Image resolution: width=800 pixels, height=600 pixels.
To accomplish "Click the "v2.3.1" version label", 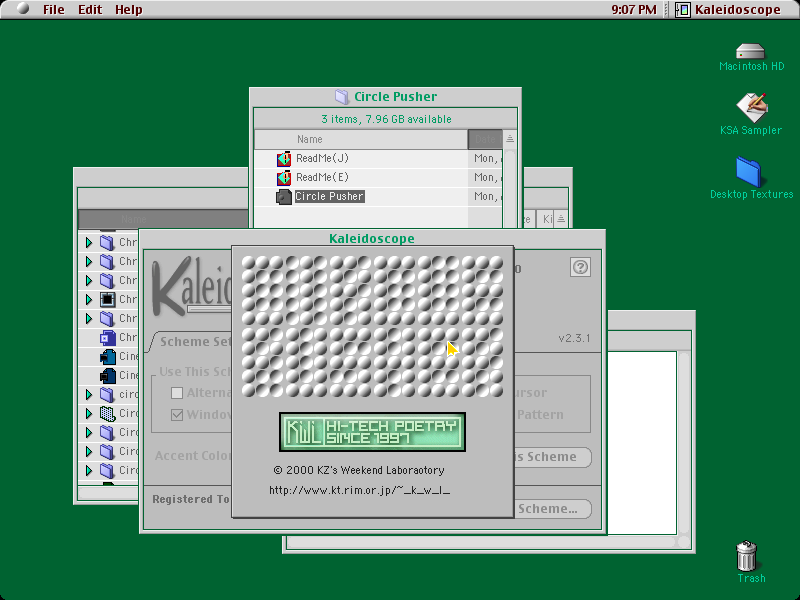I will (x=574, y=338).
